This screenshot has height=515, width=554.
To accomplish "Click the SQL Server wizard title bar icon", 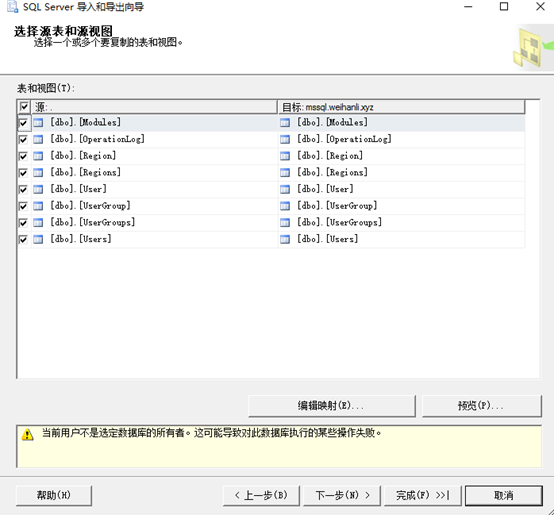I will 13,7.
